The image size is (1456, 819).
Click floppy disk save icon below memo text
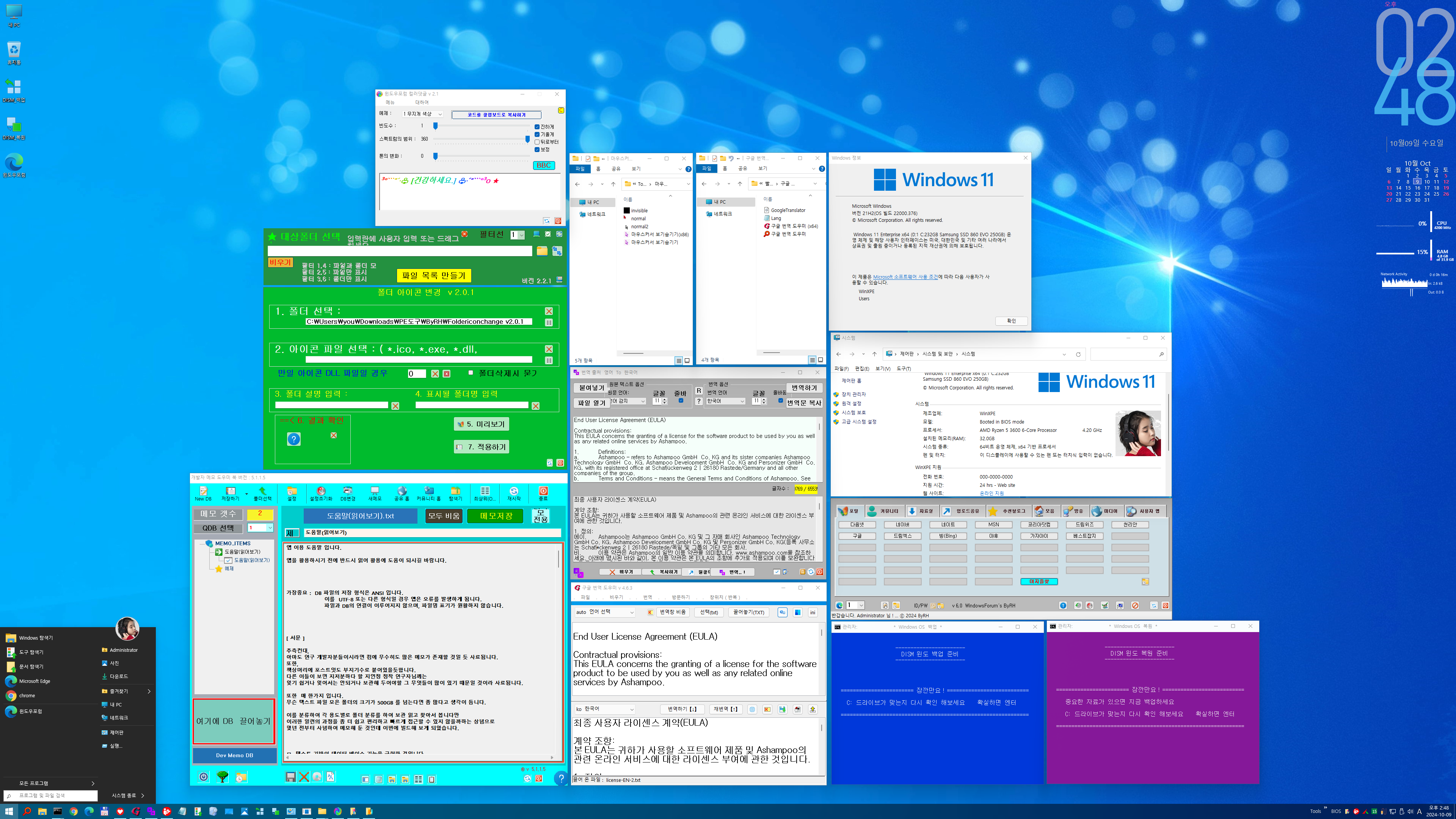[x=290, y=777]
